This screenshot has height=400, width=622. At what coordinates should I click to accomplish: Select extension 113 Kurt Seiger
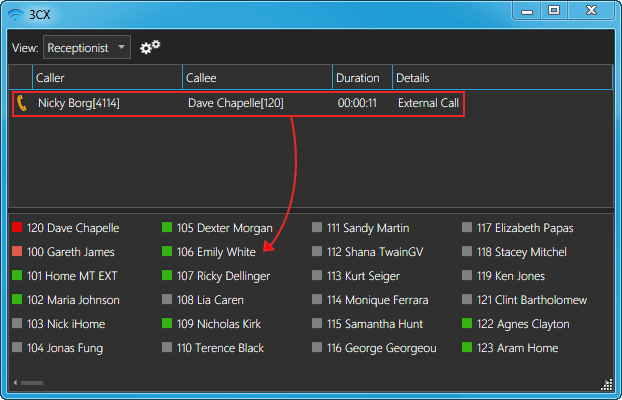pos(356,276)
